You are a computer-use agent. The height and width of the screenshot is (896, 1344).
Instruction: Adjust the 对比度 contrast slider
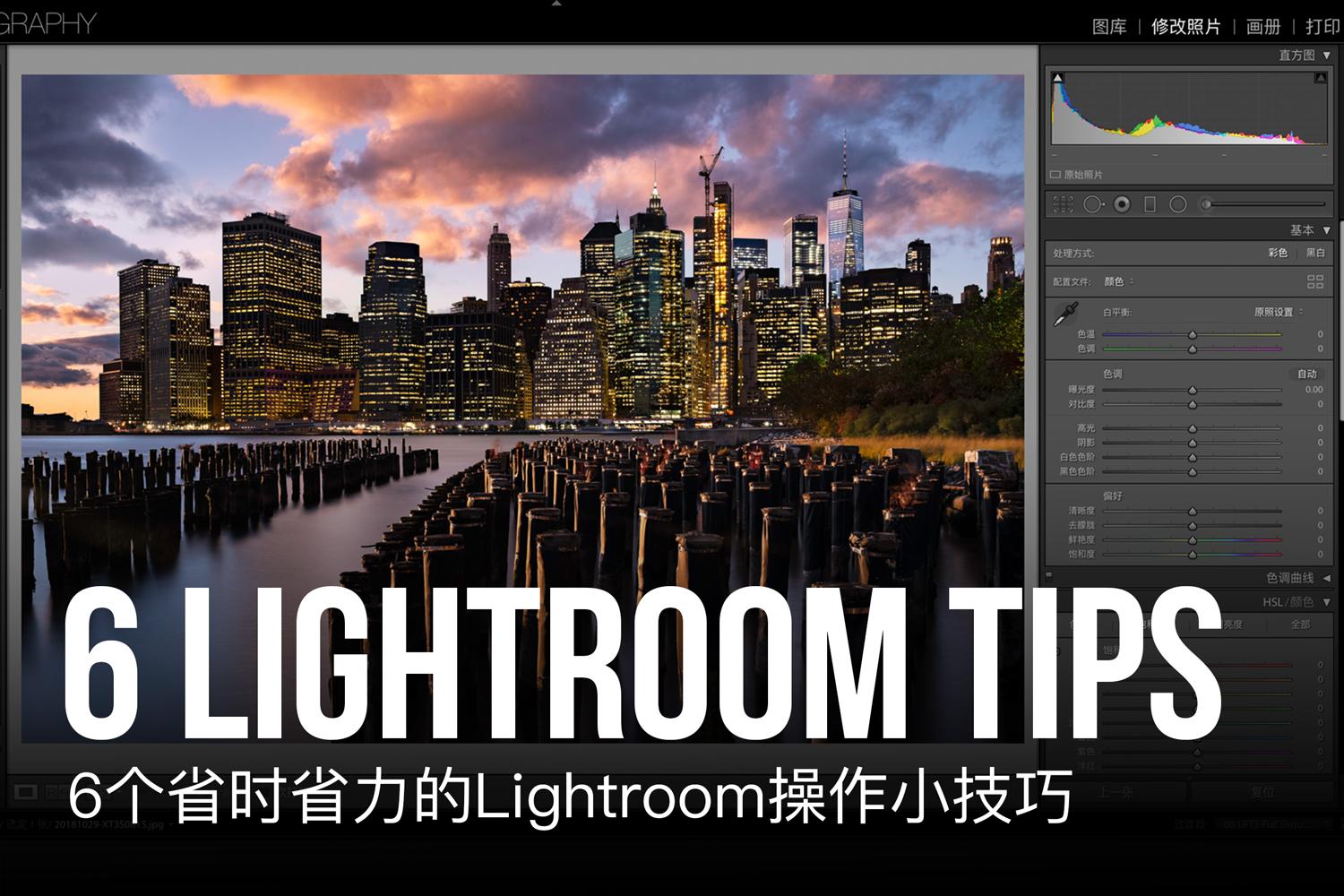1193,404
